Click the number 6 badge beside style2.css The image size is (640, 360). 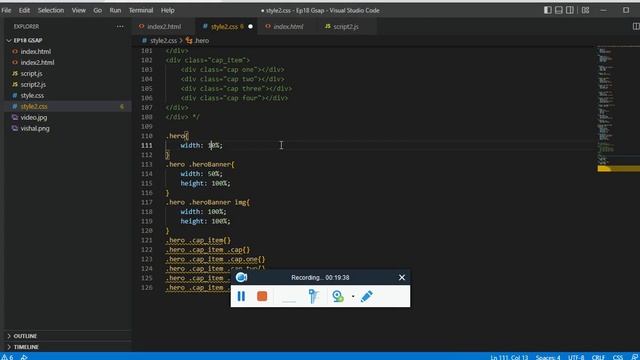coord(122,107)
